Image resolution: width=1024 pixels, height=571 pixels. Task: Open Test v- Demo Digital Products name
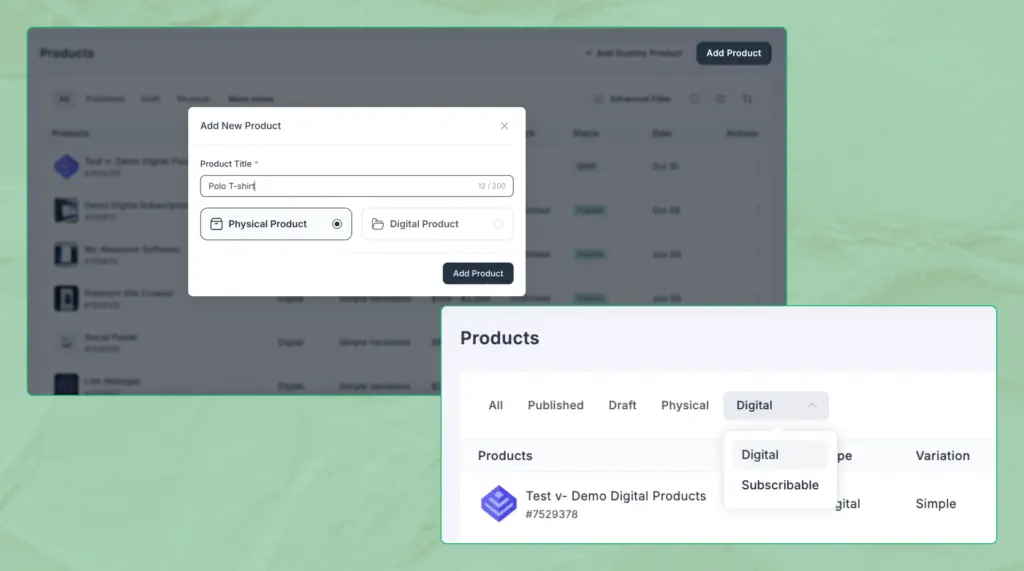click(615, 496)
